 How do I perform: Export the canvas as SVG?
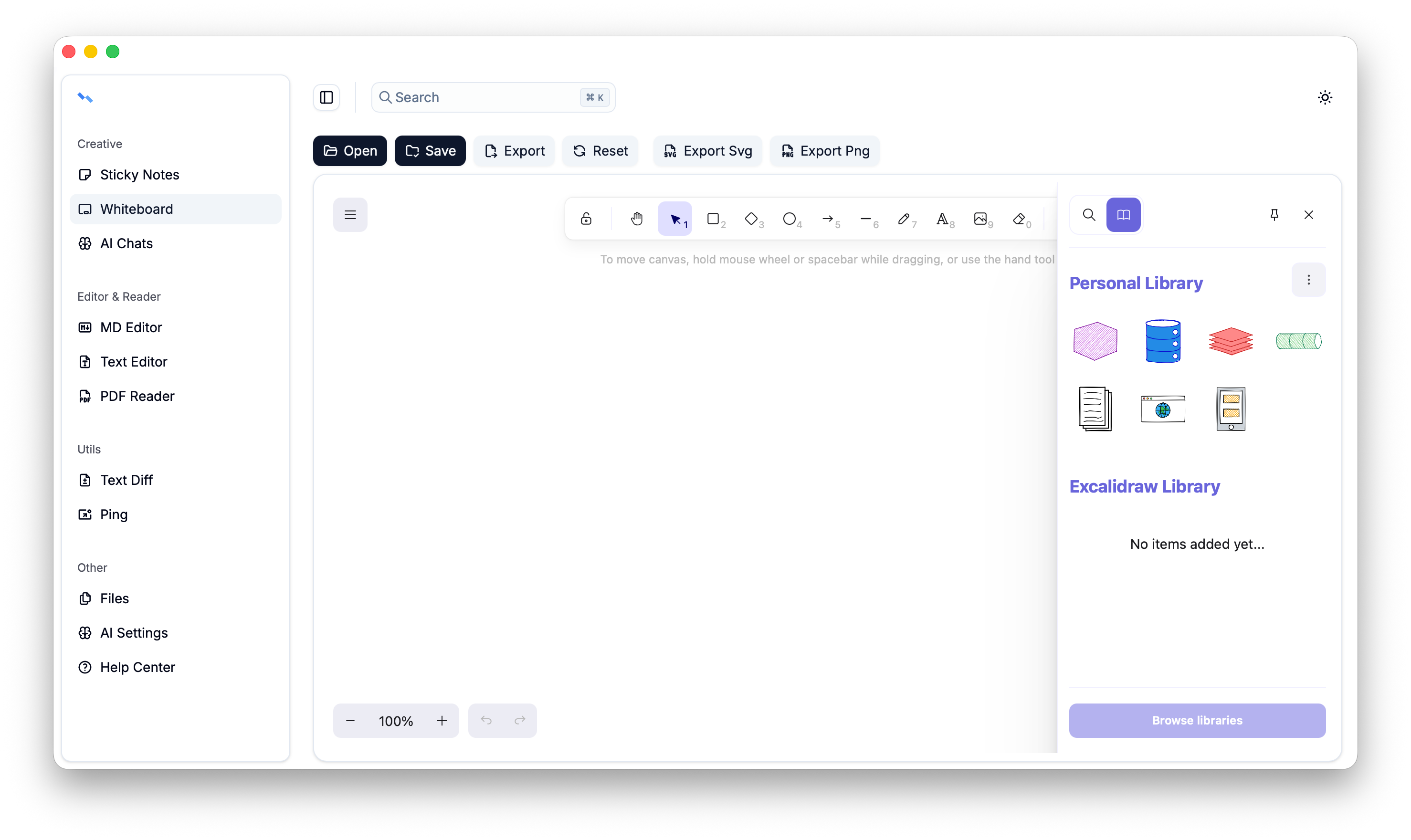click(707, 150)
